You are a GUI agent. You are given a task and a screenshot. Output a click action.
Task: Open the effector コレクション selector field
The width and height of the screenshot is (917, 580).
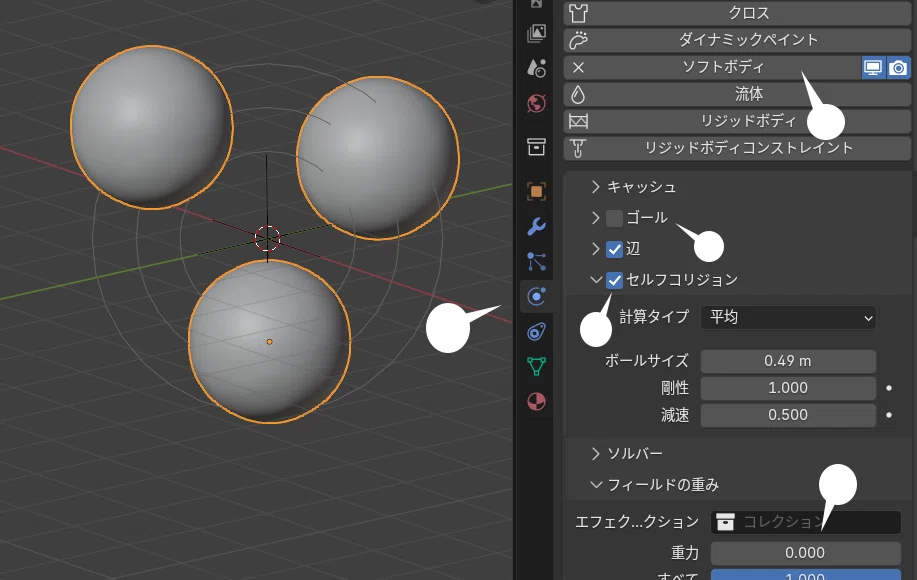pos(806,522)
